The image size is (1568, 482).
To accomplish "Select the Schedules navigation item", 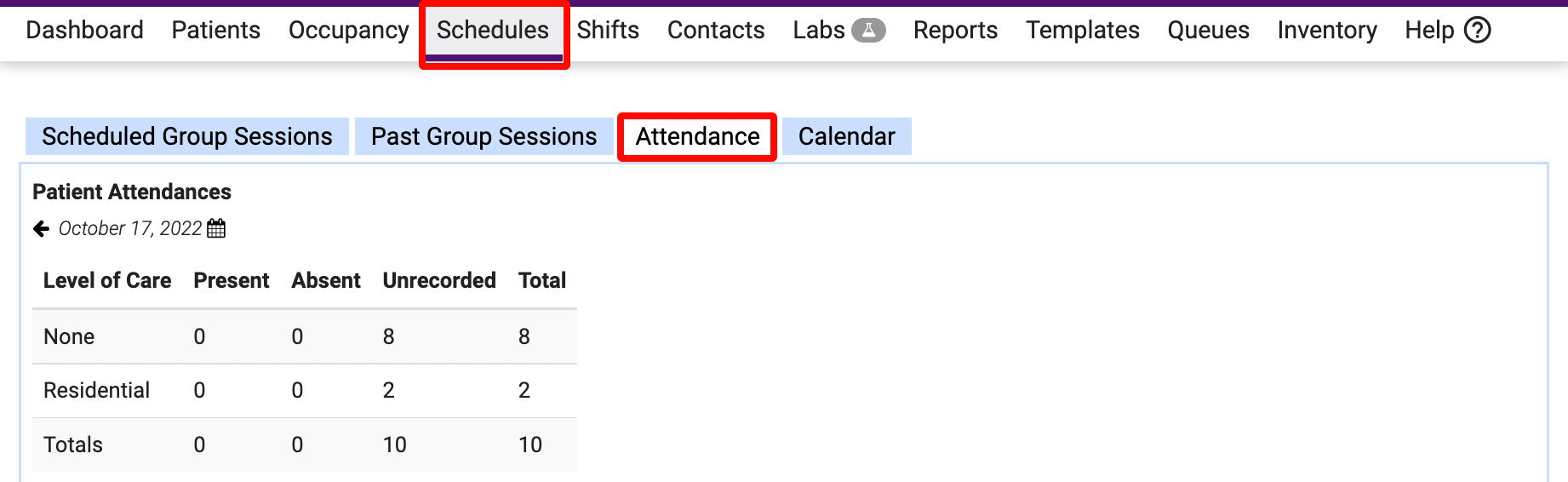I will click(493, 31).
